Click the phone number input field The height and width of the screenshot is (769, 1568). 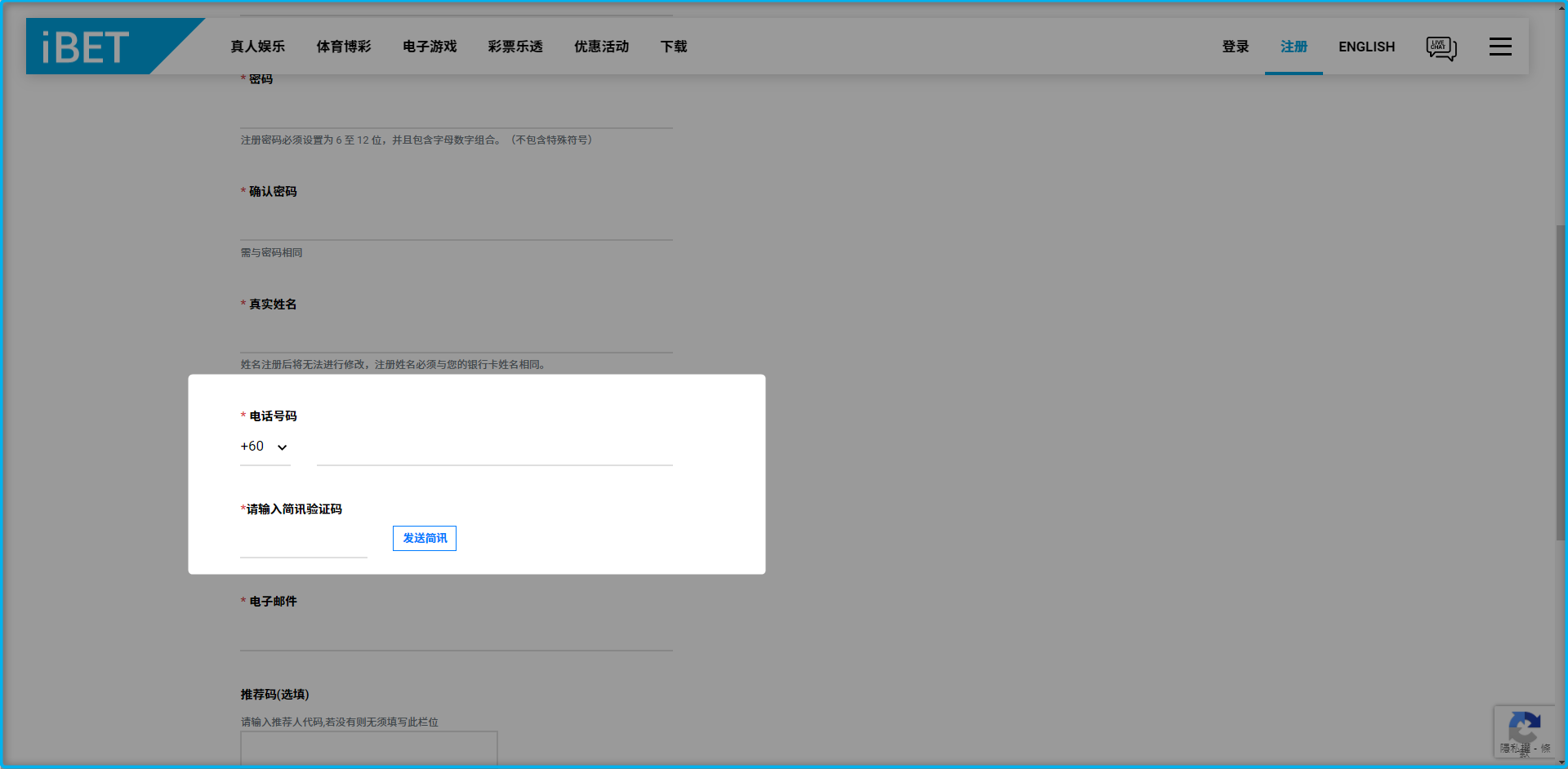tap(494, 453)
